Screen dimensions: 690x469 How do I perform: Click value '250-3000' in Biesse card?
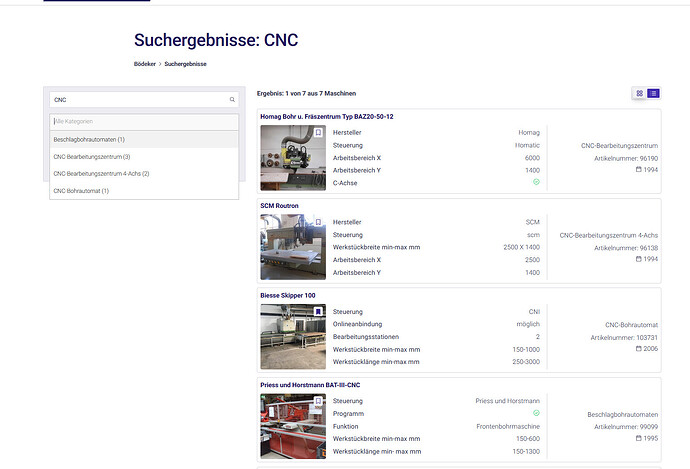(x=526, y=362)
